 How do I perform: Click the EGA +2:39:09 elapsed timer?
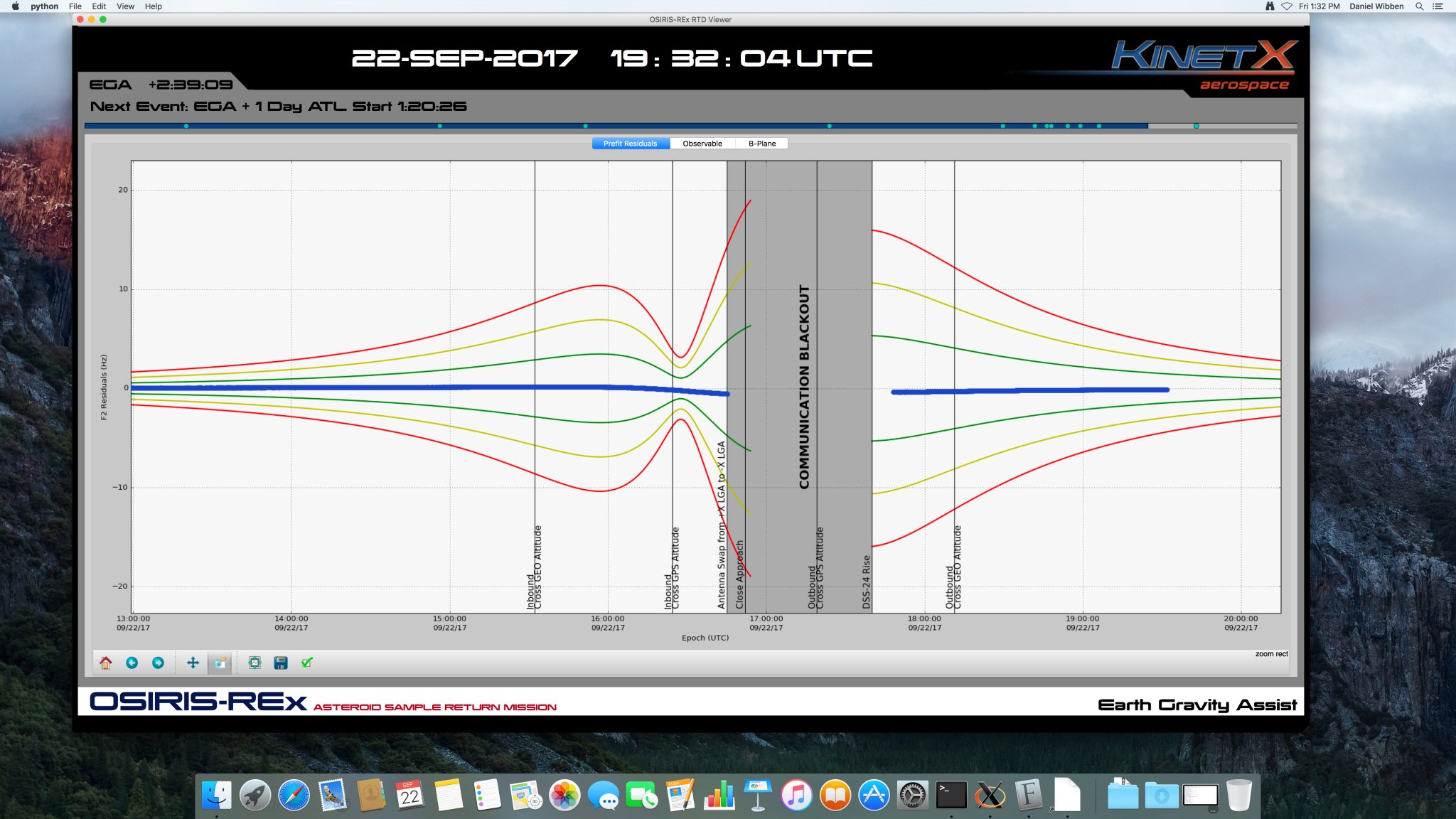pyautogui.click(x=161, y=85)
